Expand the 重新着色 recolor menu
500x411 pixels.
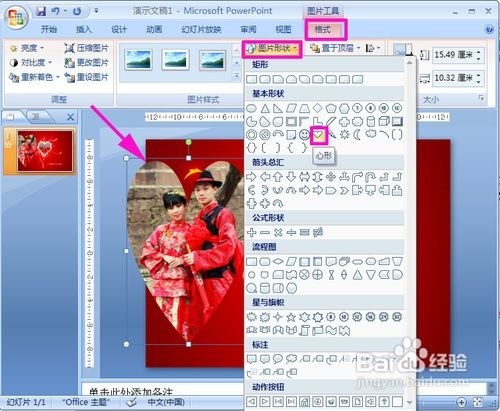(x=34, y=77)
